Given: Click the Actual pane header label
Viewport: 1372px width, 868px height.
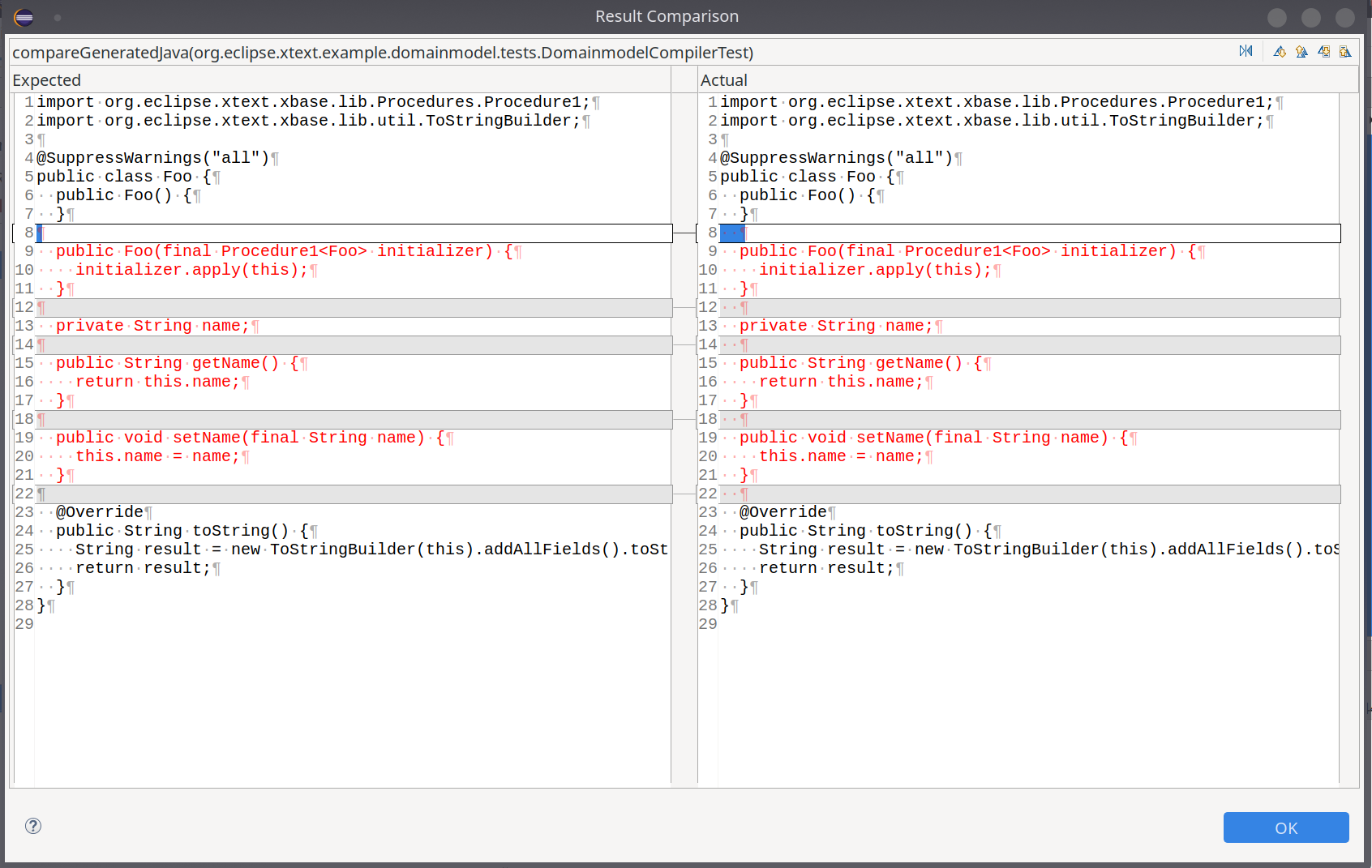Looking at the screenshot, I should [x=724, y=80].
